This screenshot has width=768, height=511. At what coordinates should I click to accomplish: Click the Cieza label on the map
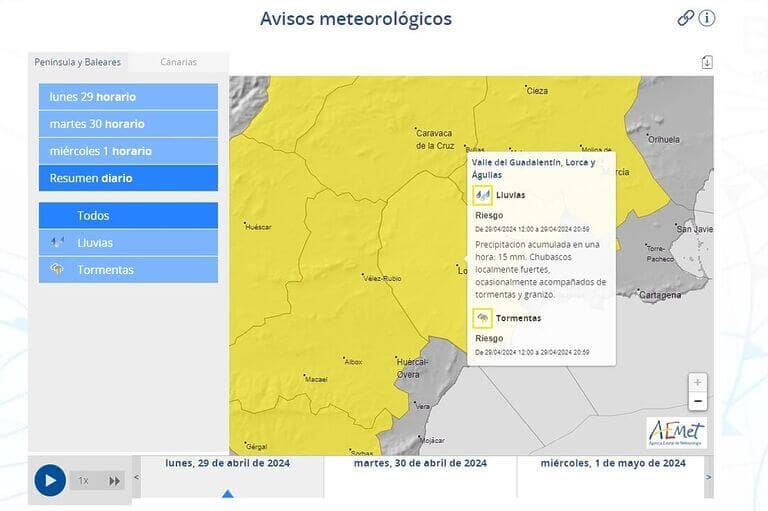coord(537,91)
